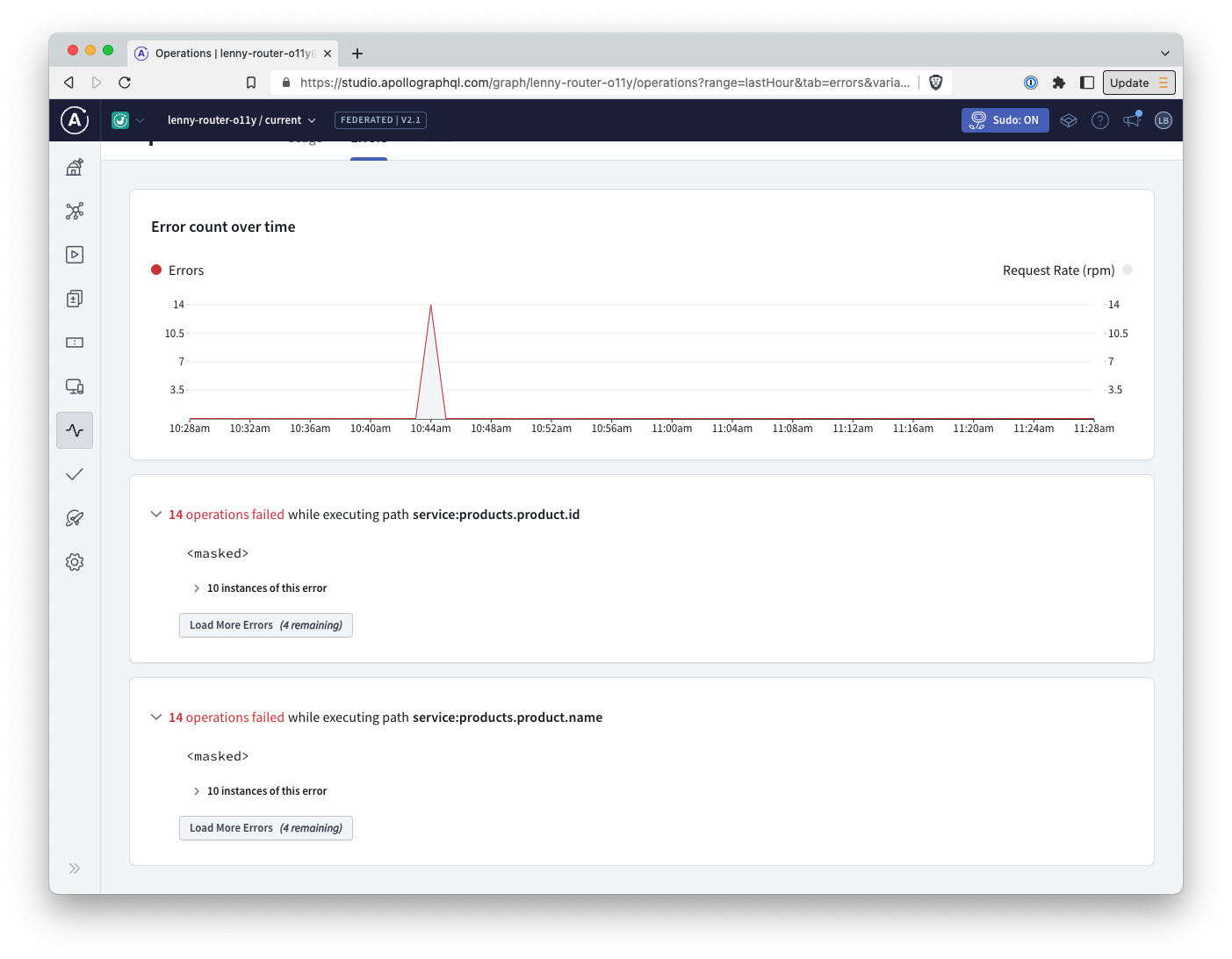
Task: Open the extensions puzzle icon
Action: [1059, 83]
